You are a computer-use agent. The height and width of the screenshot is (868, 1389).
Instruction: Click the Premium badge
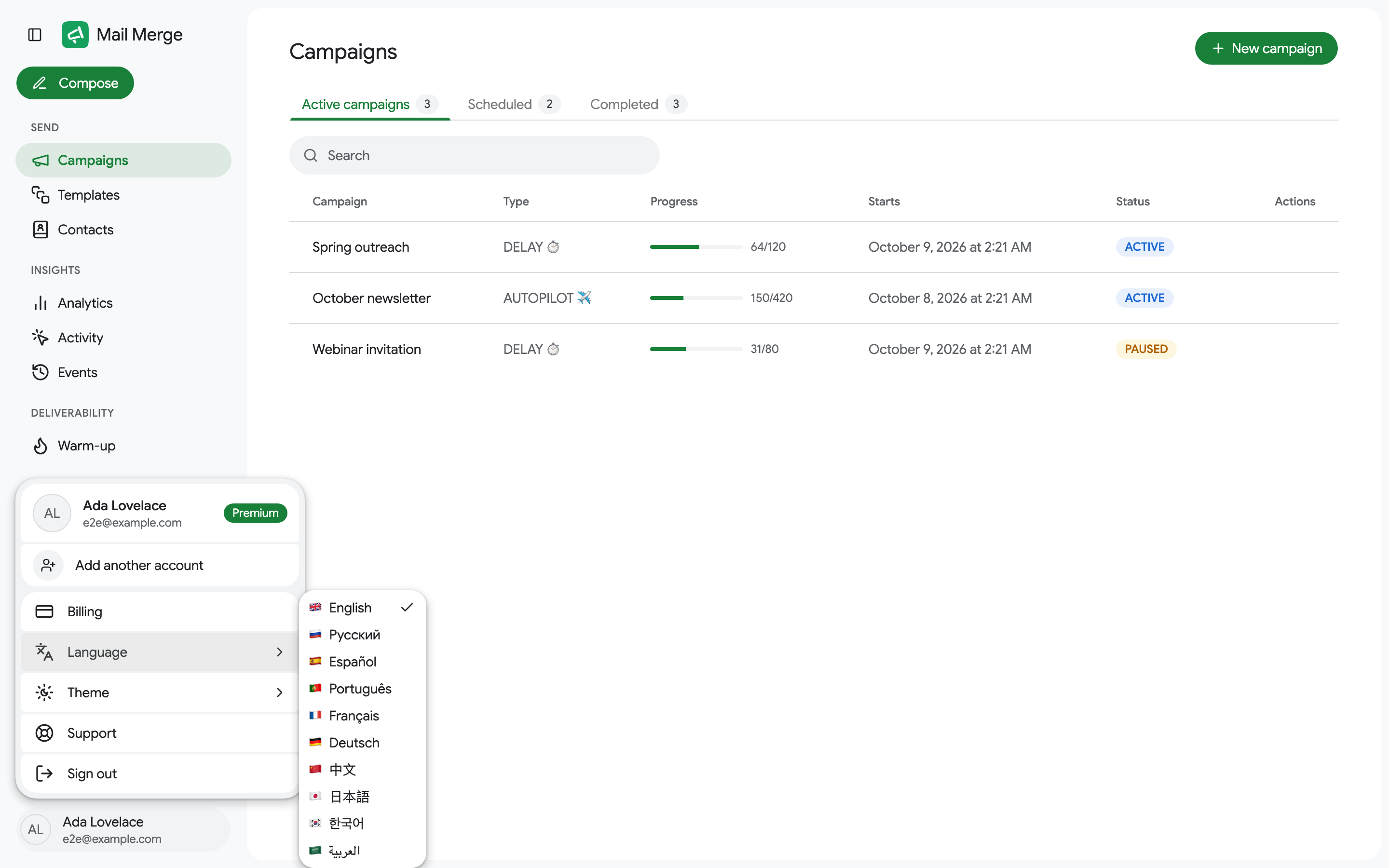coord(256,513)
